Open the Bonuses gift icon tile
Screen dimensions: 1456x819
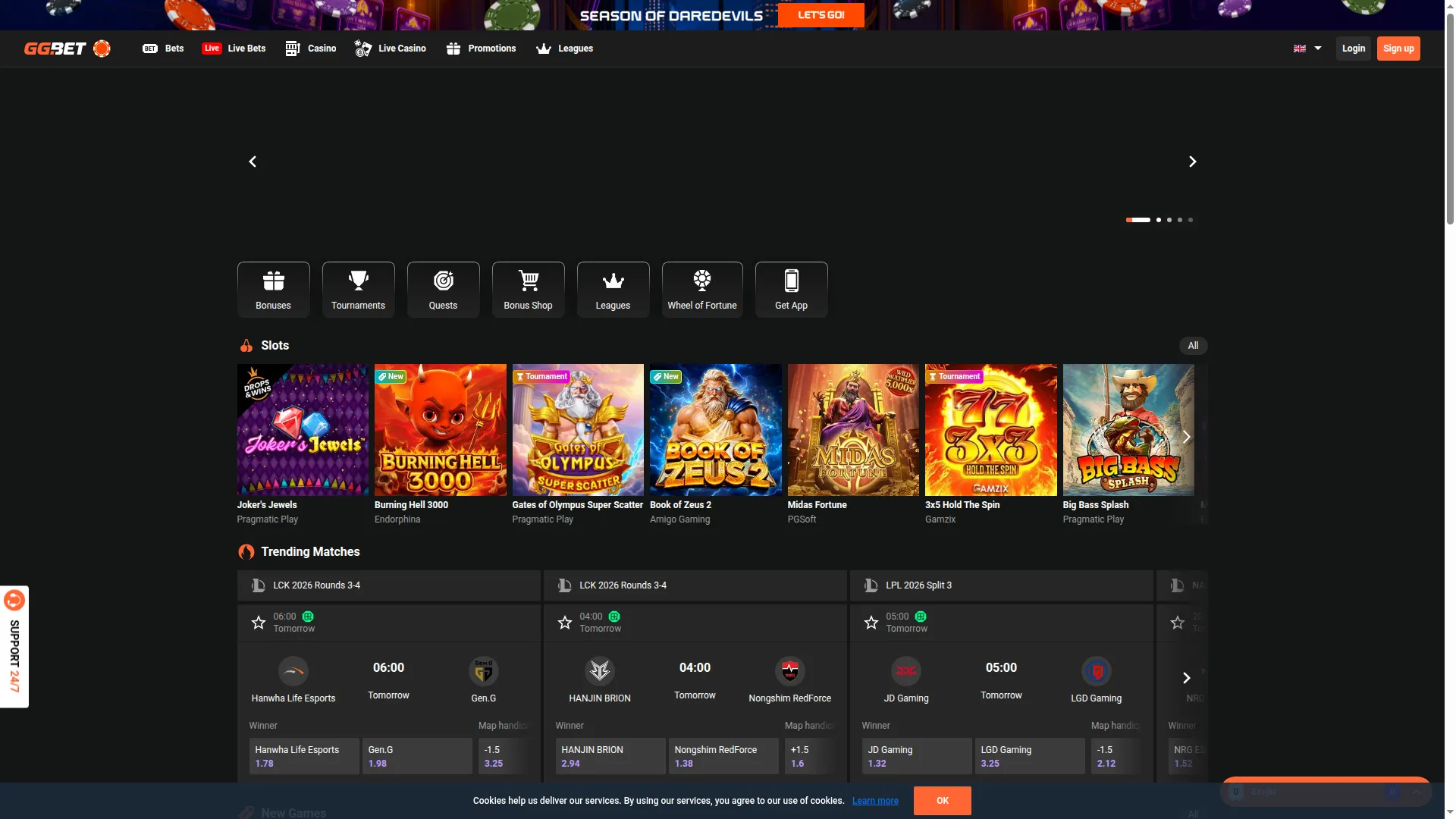pyautogui.click(x=273, y=290)
